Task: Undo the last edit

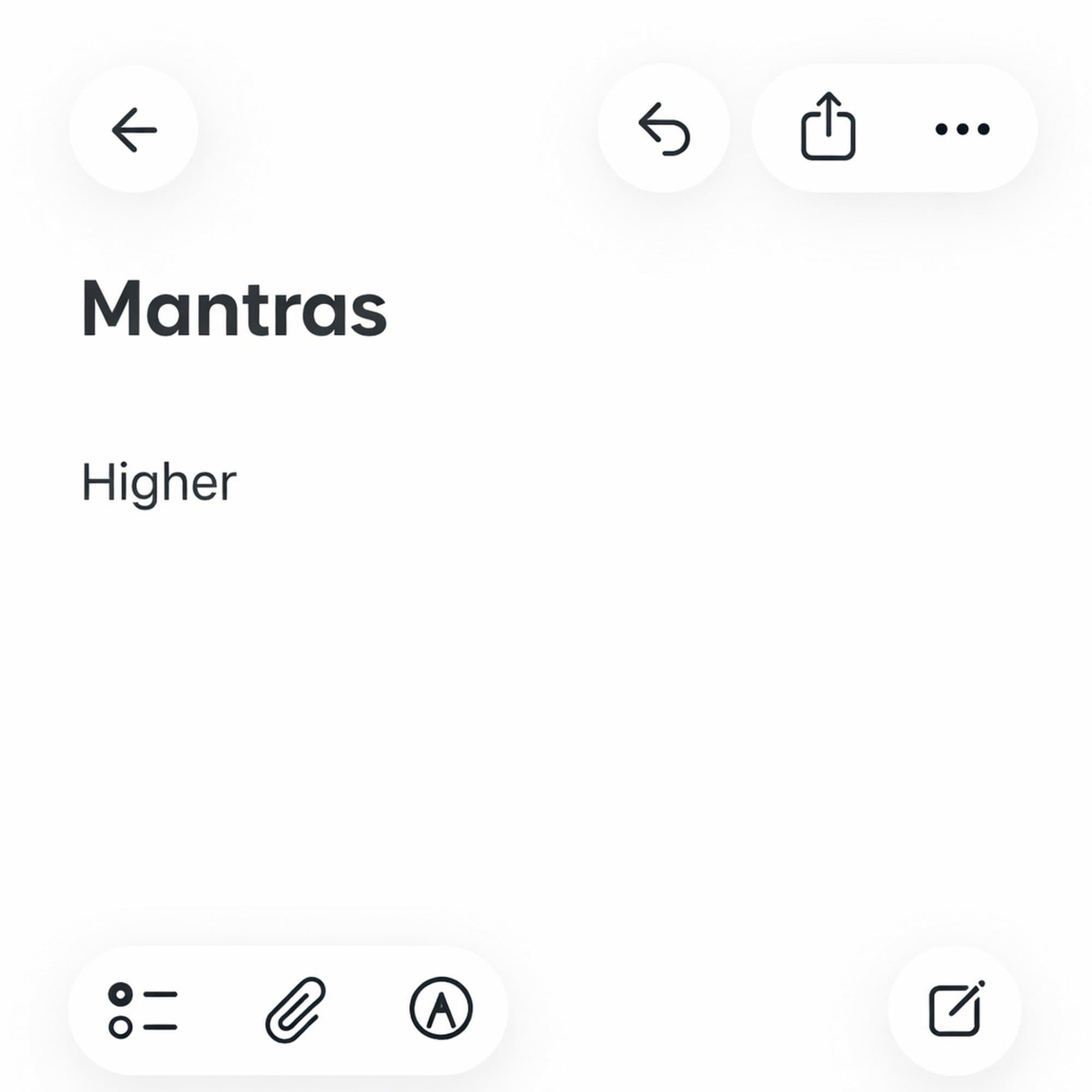Action: pos(663,129)
